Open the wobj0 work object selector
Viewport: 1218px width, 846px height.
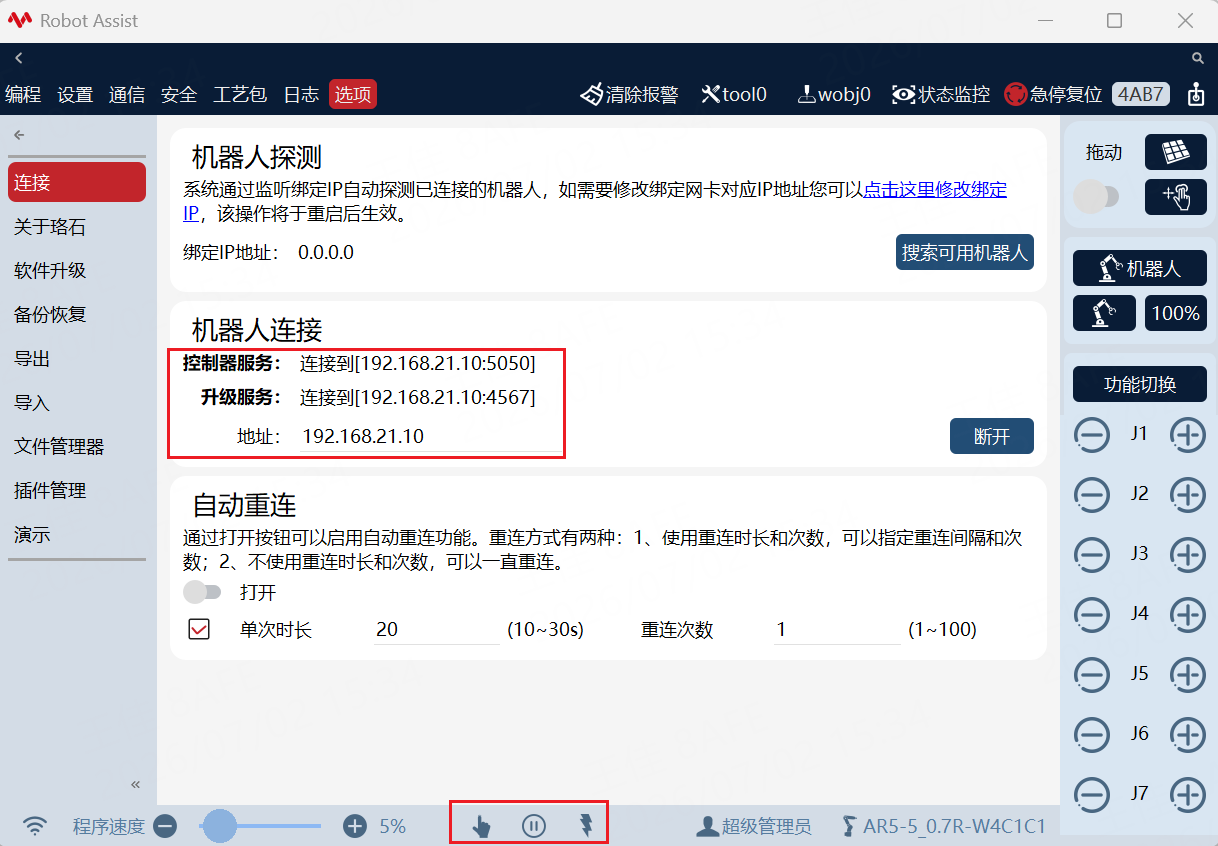834,95
